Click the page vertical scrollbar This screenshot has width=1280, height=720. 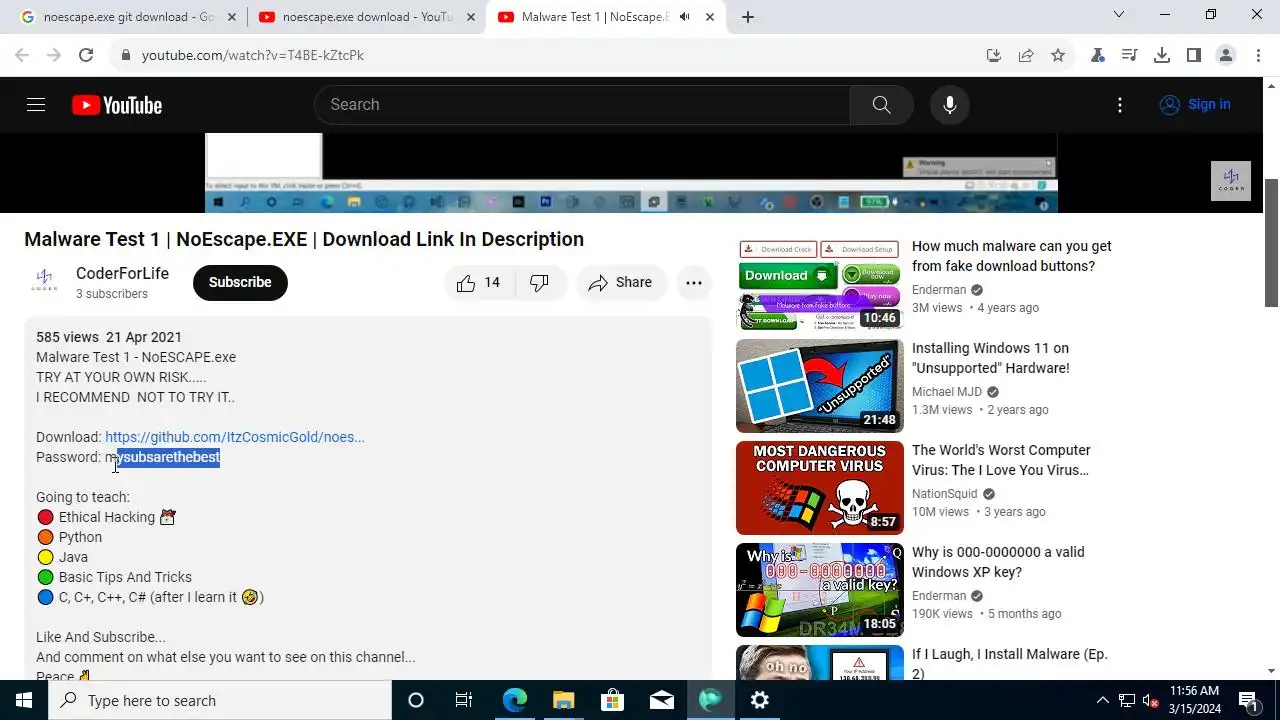[1271, 243]
